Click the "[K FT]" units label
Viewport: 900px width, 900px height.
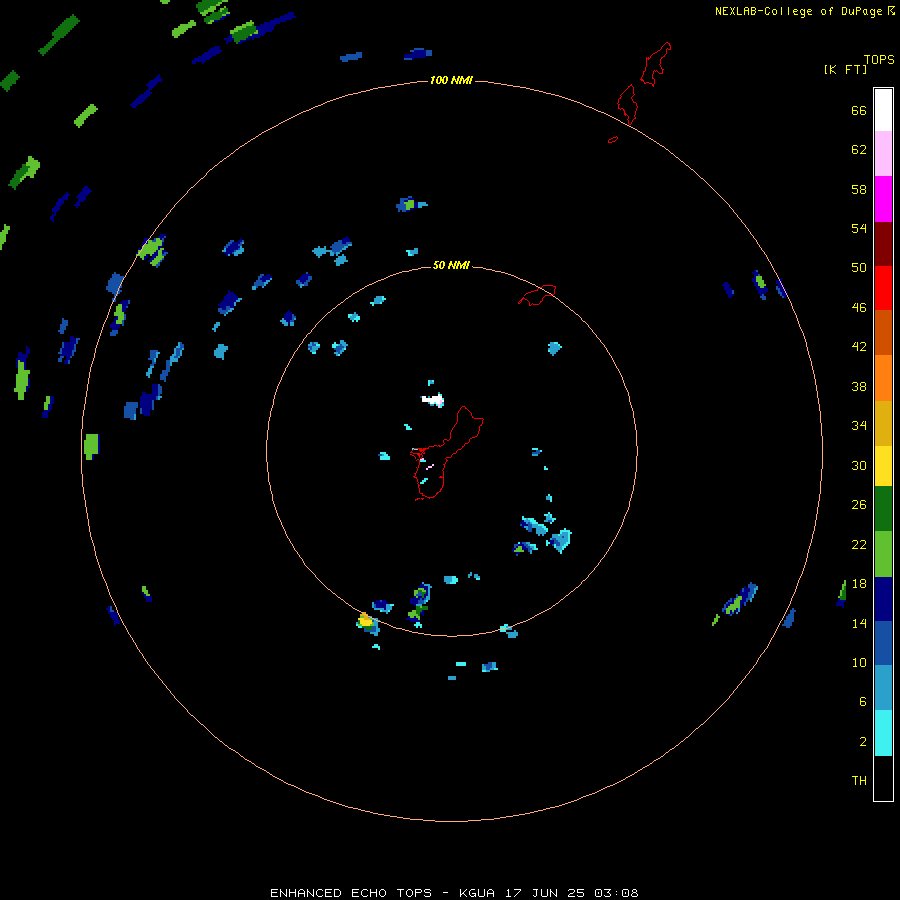point(845,69)
